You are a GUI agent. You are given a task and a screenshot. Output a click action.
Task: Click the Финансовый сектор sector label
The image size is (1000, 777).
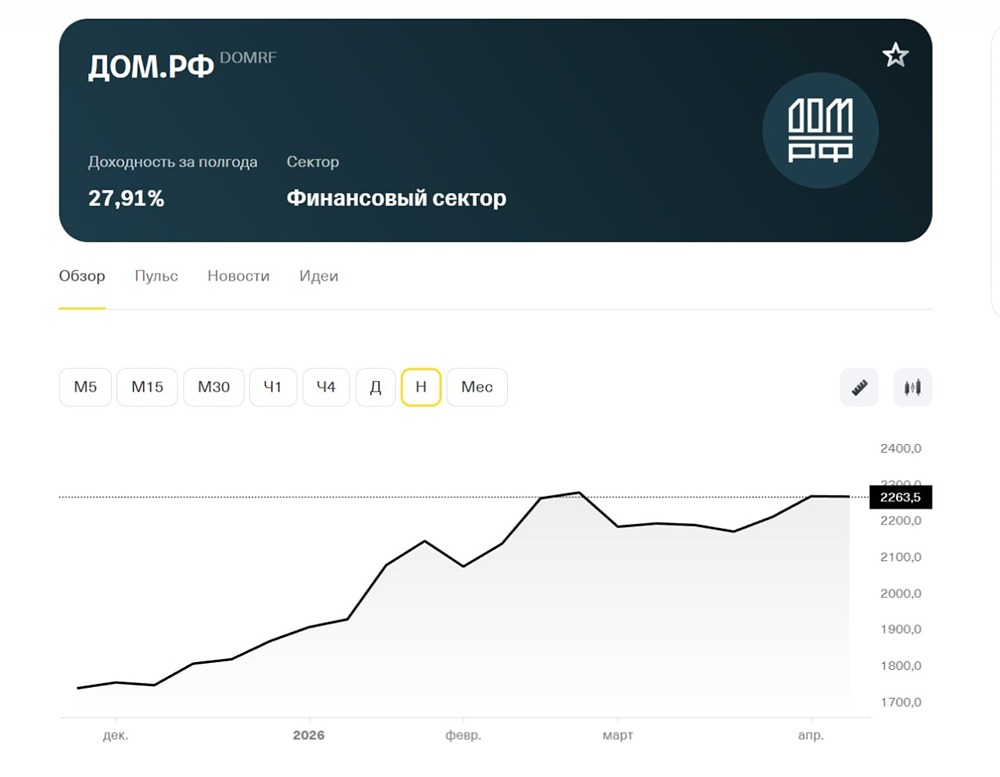tap(397, 198)
